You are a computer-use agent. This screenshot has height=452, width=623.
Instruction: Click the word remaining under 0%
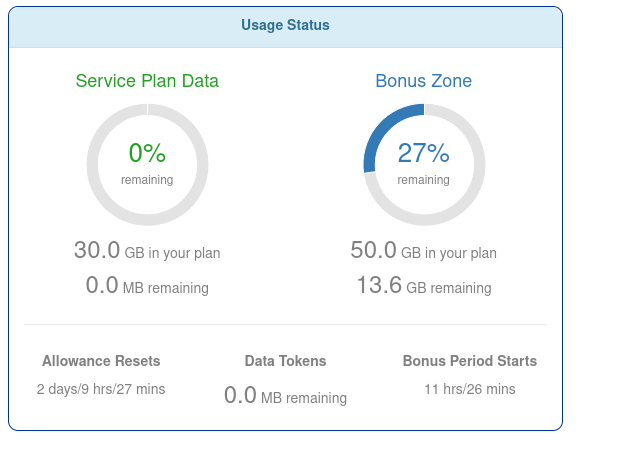pos(147,180)
